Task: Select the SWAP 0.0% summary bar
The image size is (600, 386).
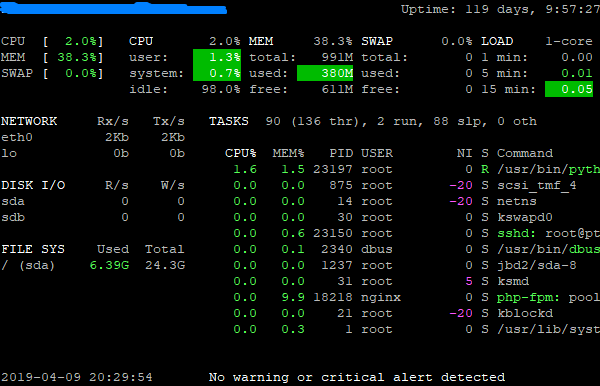Action: click(x=52, y=73)
